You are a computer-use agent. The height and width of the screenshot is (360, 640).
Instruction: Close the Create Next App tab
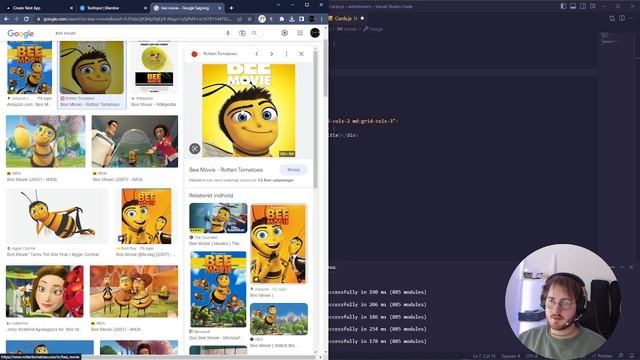point(71,8)
